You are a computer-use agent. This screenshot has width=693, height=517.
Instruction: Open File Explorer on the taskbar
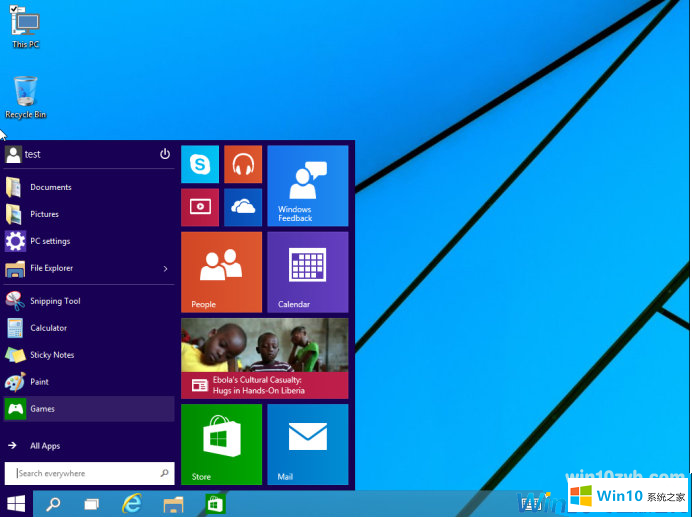[x=173, y=504]
